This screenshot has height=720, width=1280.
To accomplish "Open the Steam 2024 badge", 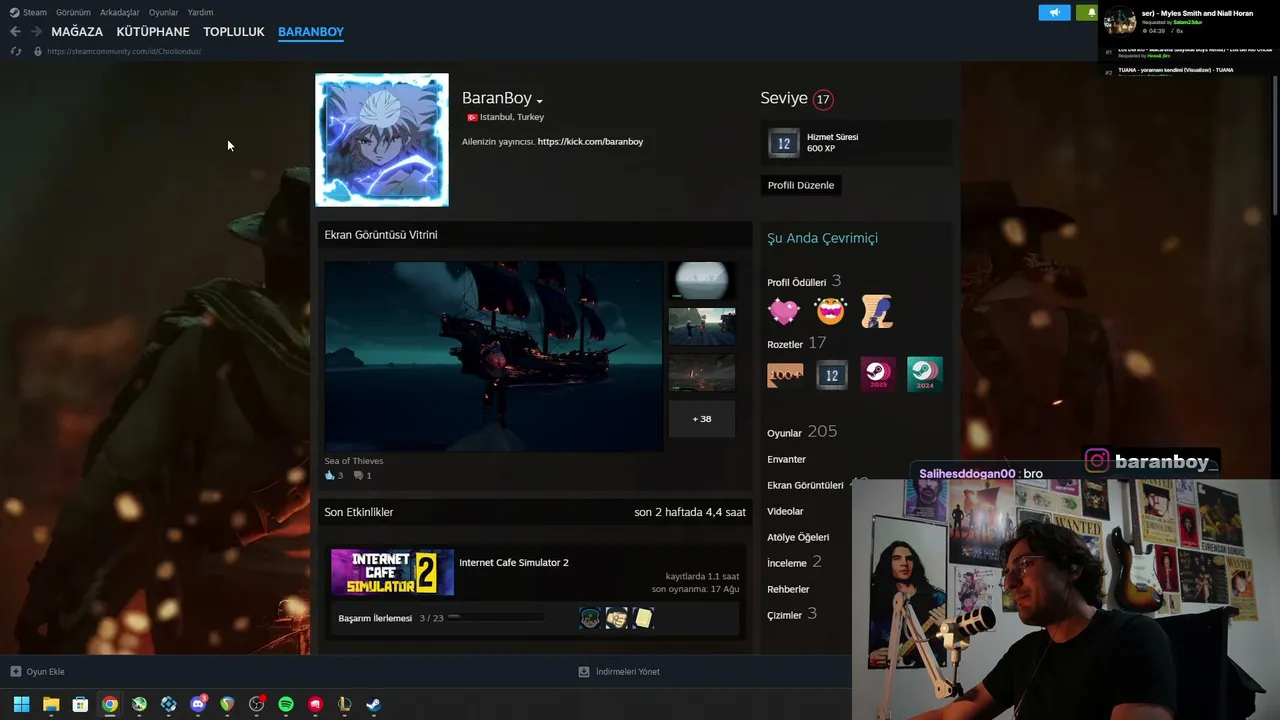I will click(x=925, y=374).
